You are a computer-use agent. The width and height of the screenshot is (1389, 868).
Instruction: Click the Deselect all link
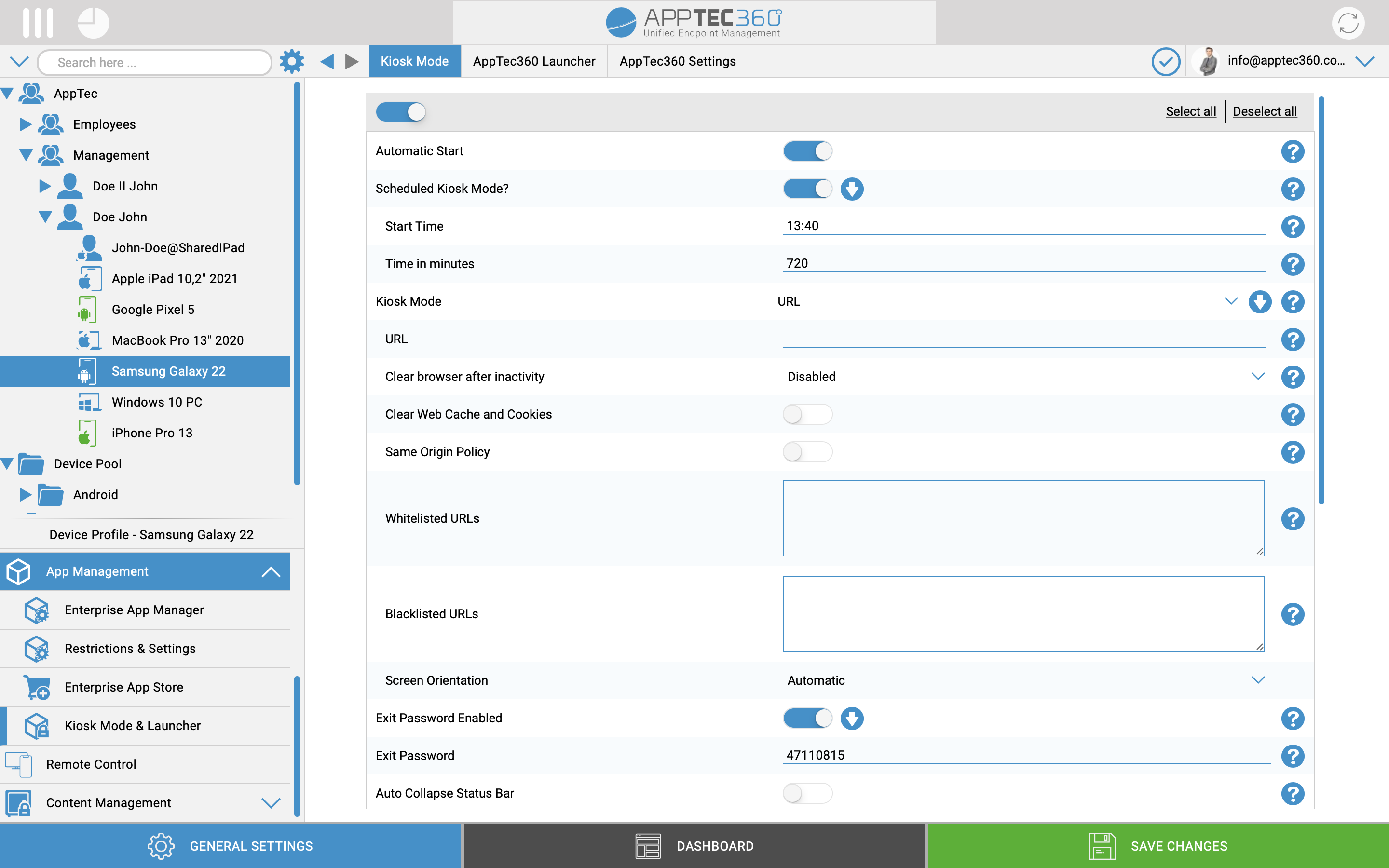pyautogui.click(x=1265, y=111)
